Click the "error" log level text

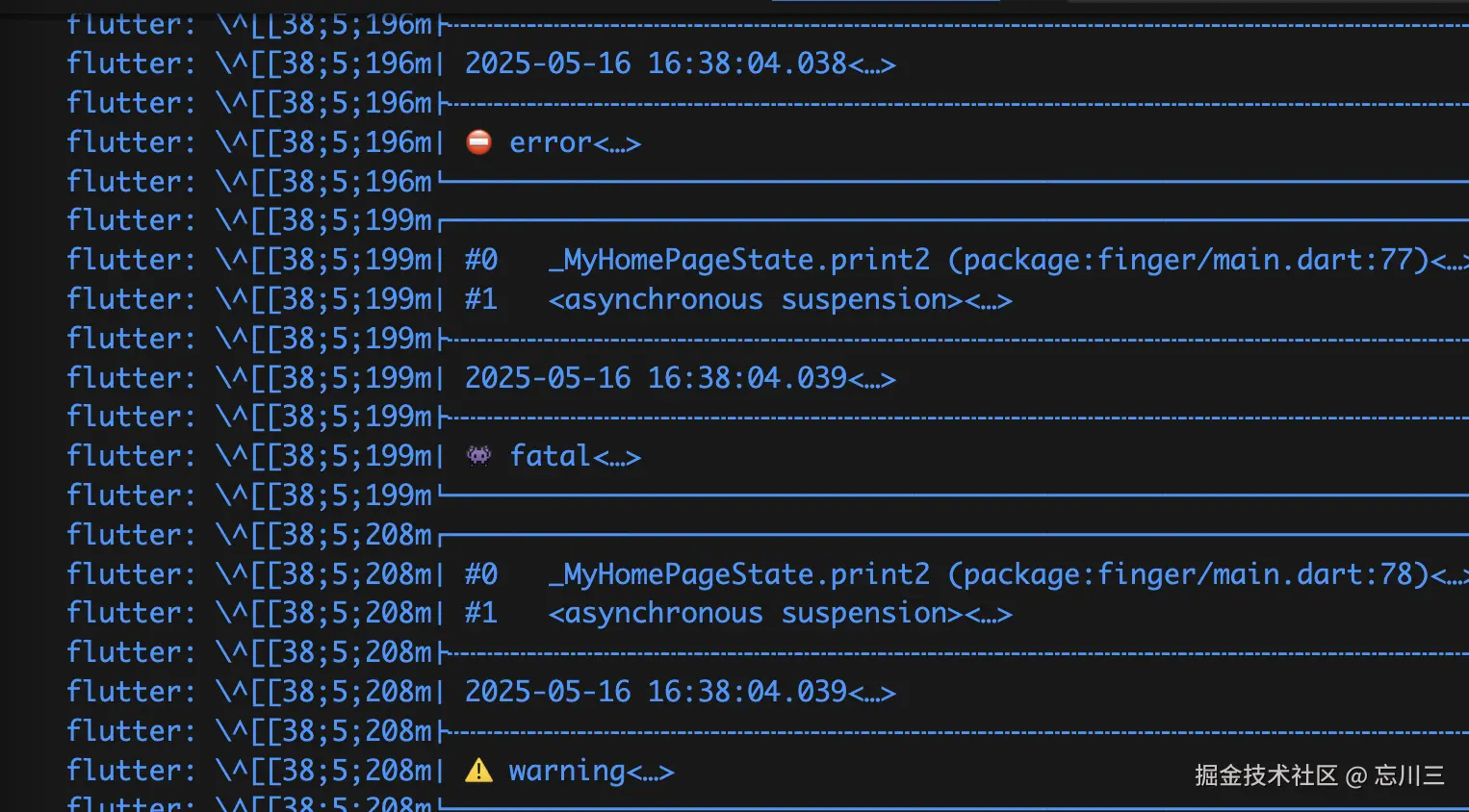(550, 143)
